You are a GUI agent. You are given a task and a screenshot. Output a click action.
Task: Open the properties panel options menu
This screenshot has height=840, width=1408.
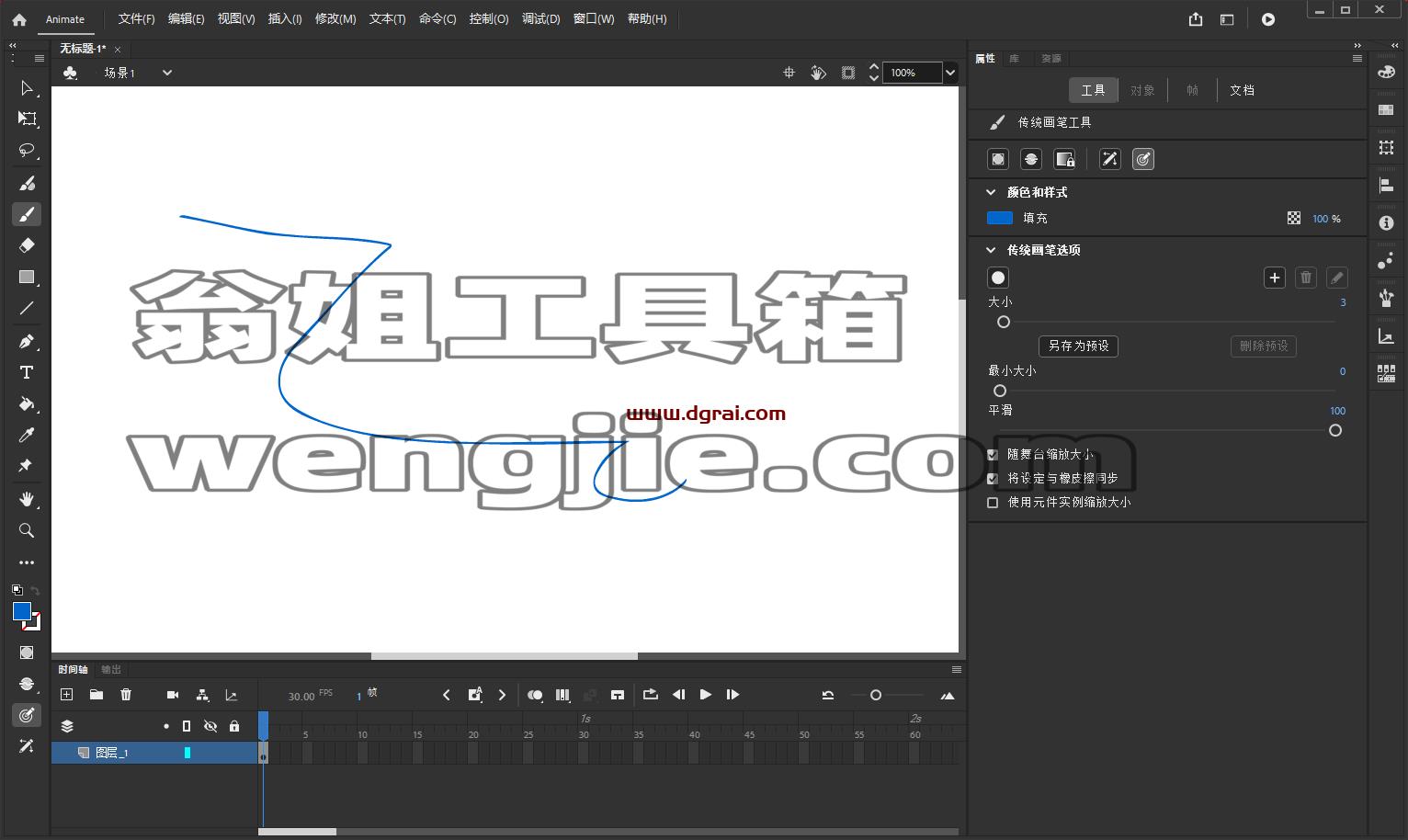click(1357, 58)
